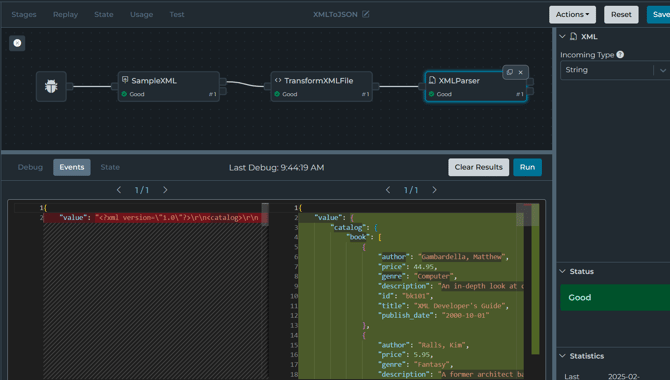Click the TransformXMLFile code icon

click(278, 80)
